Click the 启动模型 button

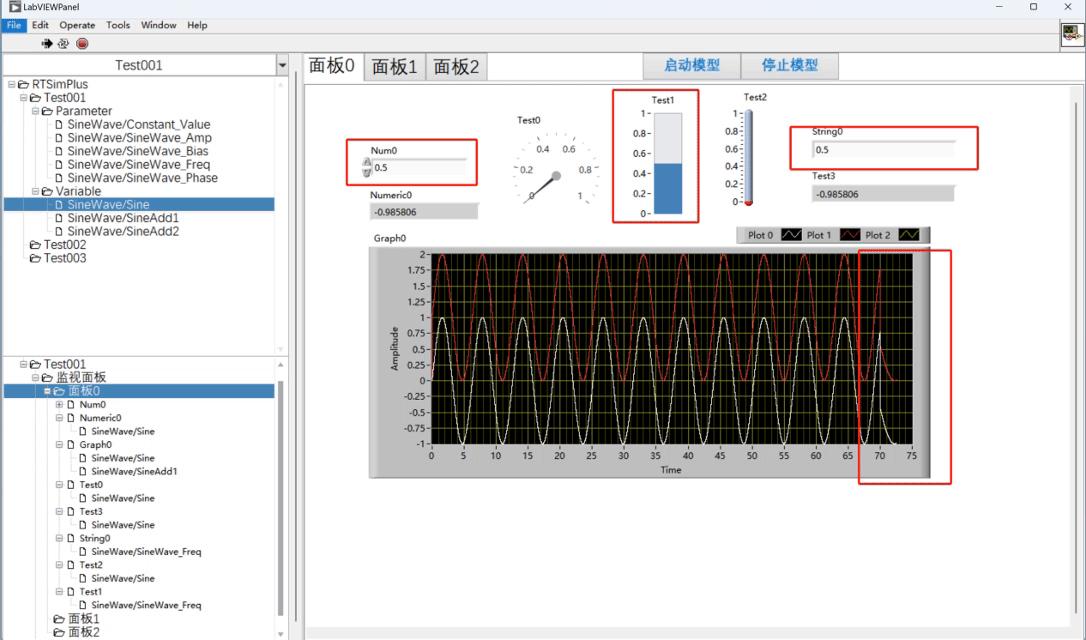[692, 66]
